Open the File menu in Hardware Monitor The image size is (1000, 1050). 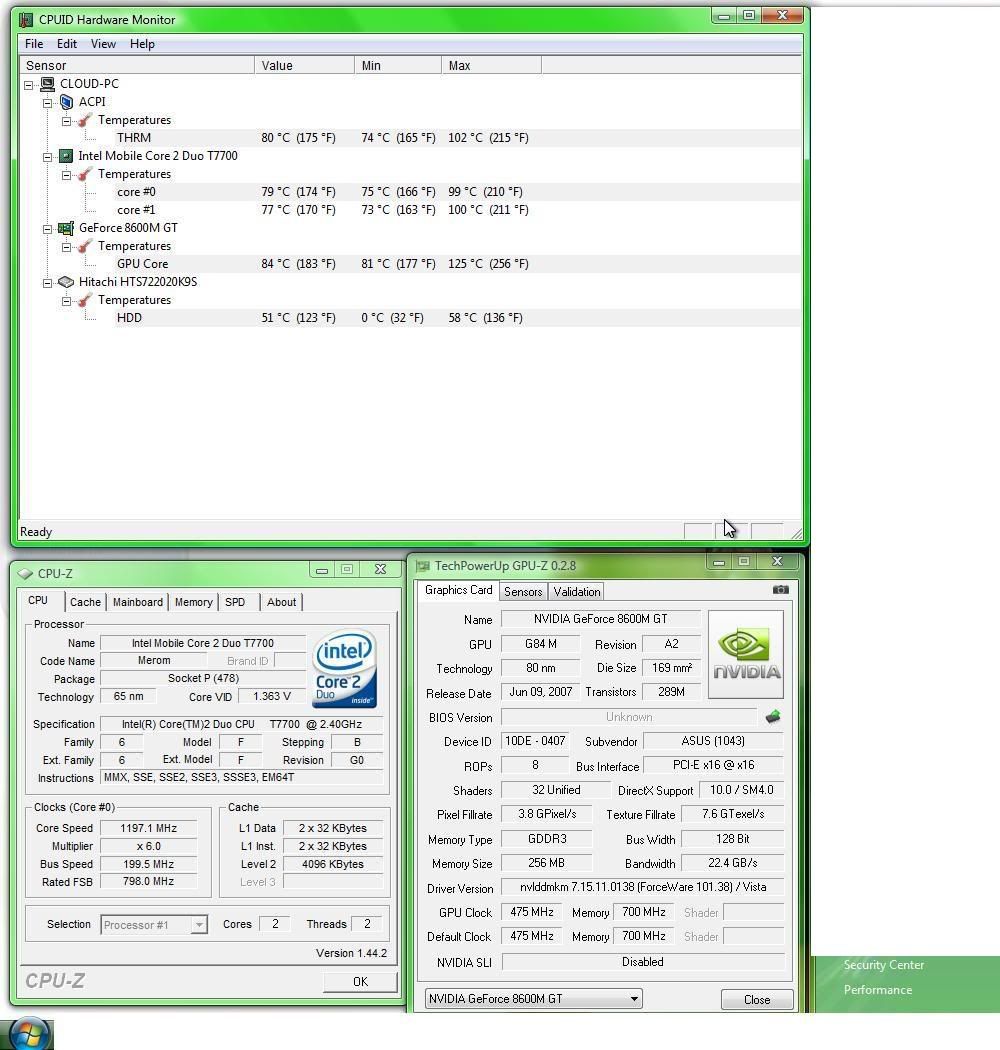pyautogui.click(x=34, y=44)
